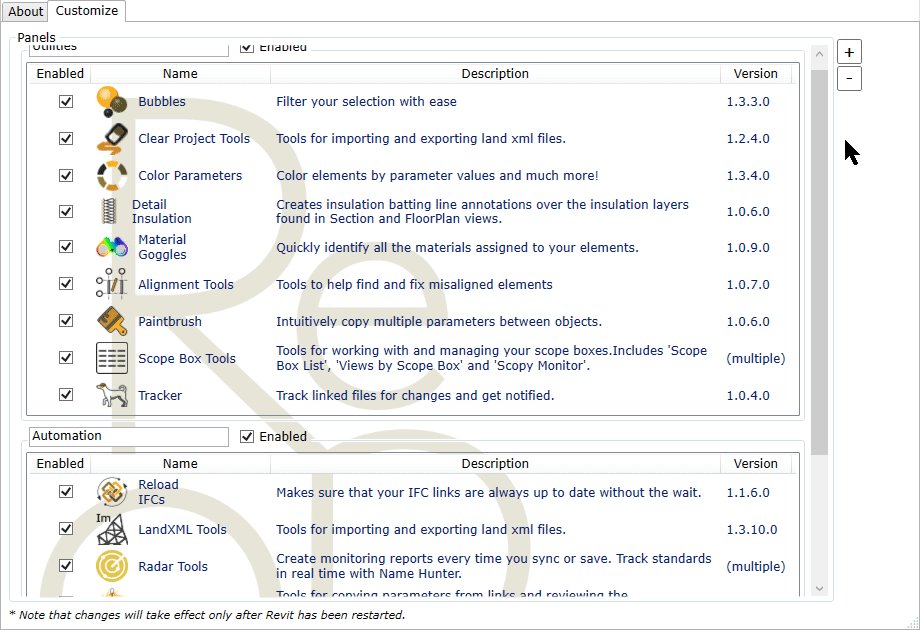Click the Paintbrush icon

tap(111, 321)
